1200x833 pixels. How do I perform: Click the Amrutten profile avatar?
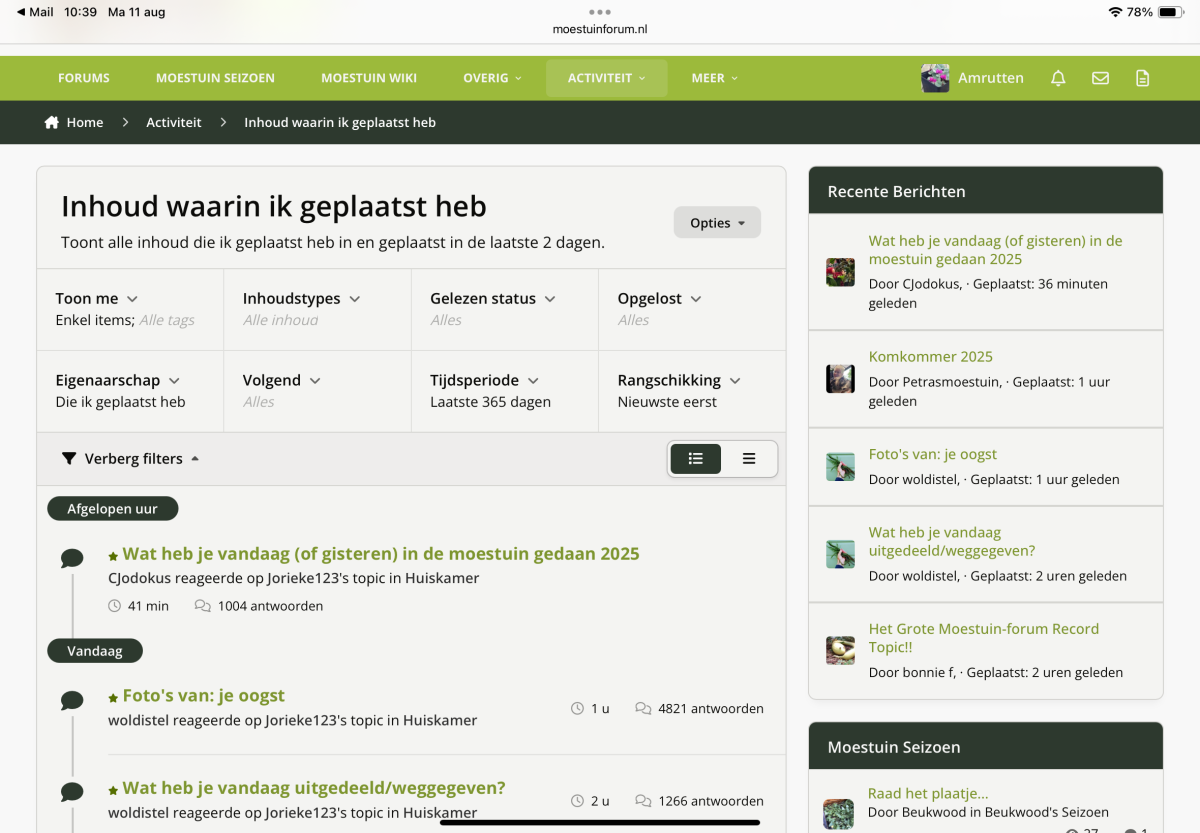935,78
